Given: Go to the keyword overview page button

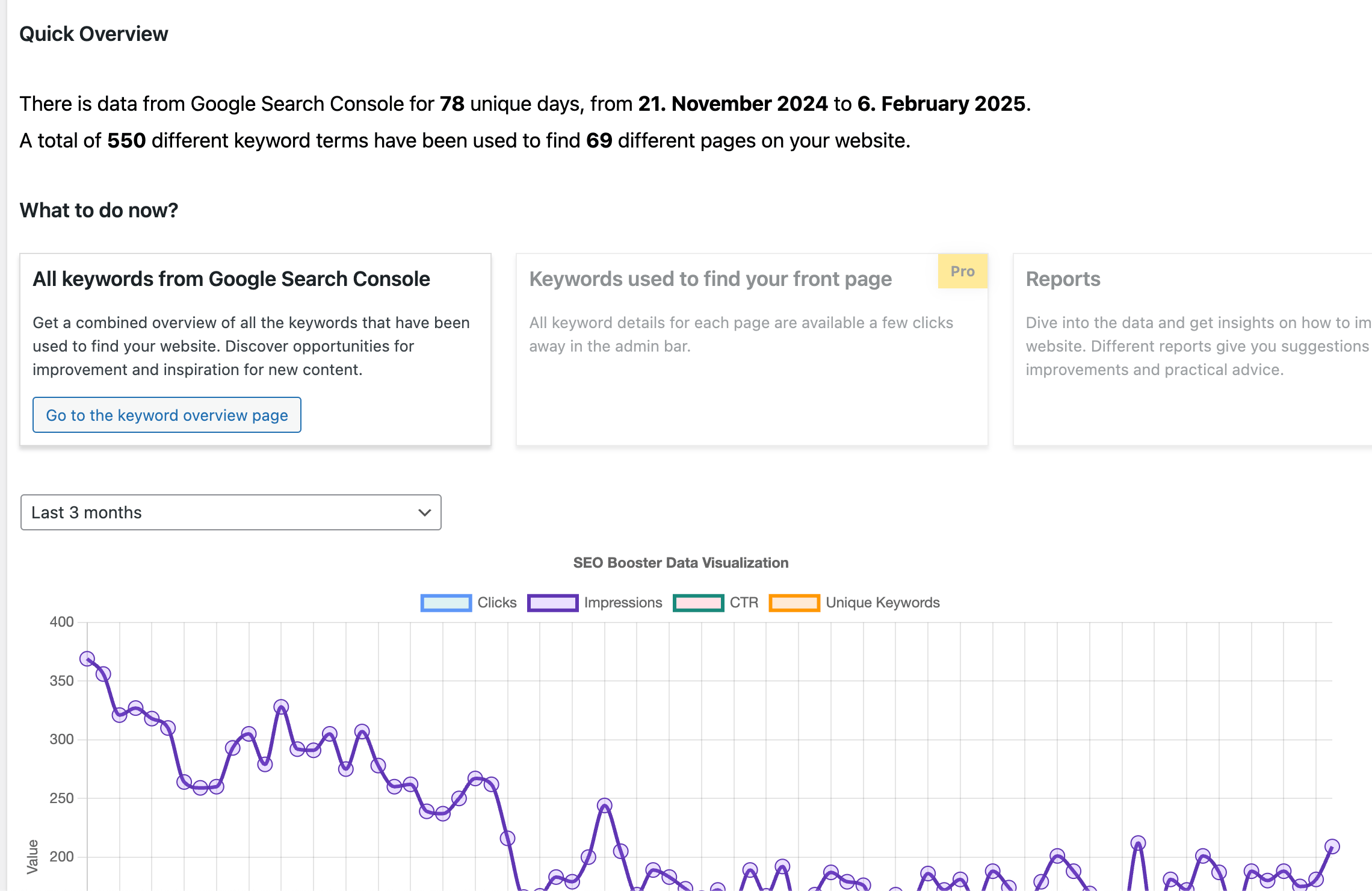Looking at the screenshot, I should [167, 414].
